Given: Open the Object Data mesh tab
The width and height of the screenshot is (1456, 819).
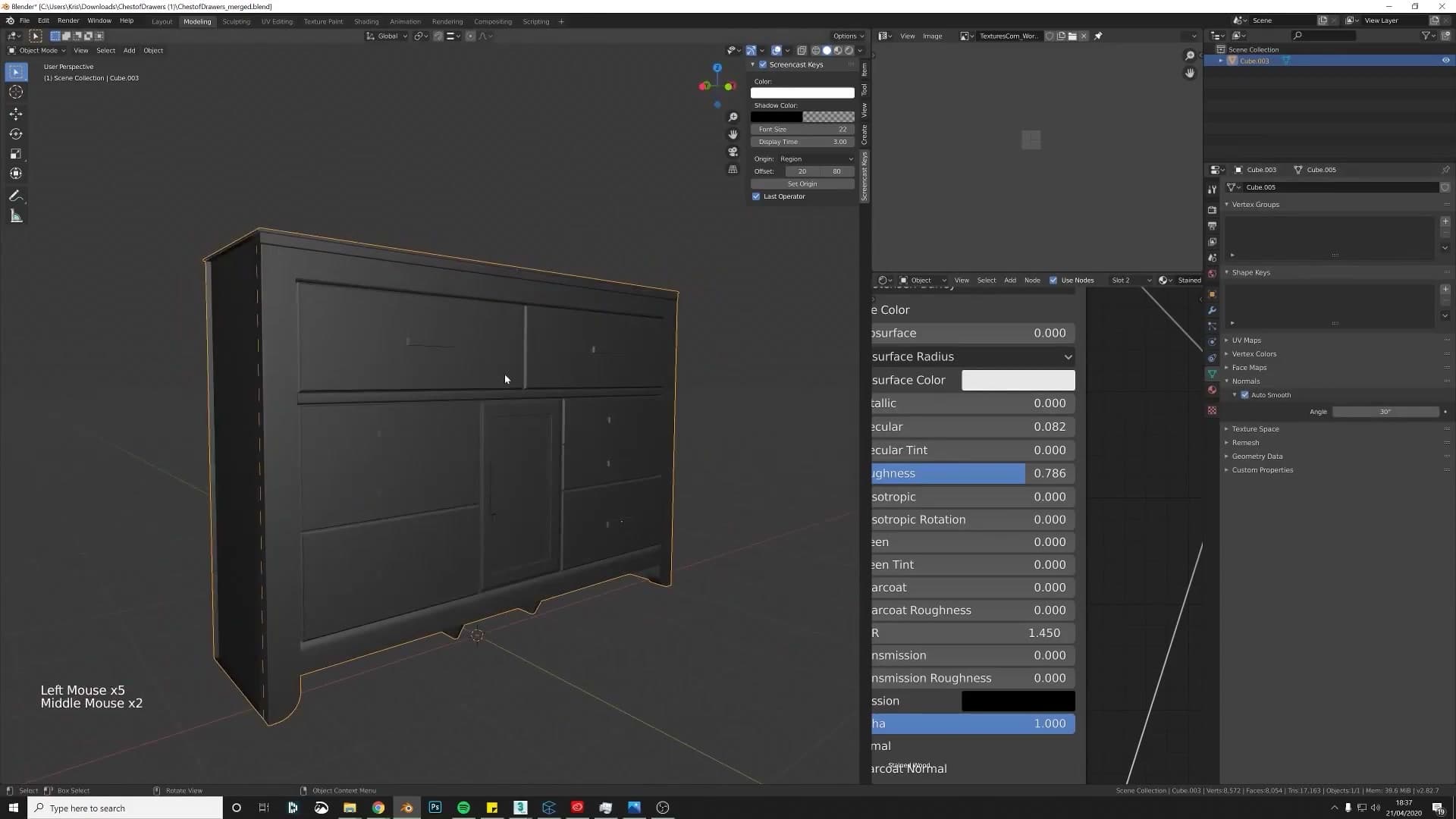Looking at the screenshot, I should click(x=1212, y=374).
